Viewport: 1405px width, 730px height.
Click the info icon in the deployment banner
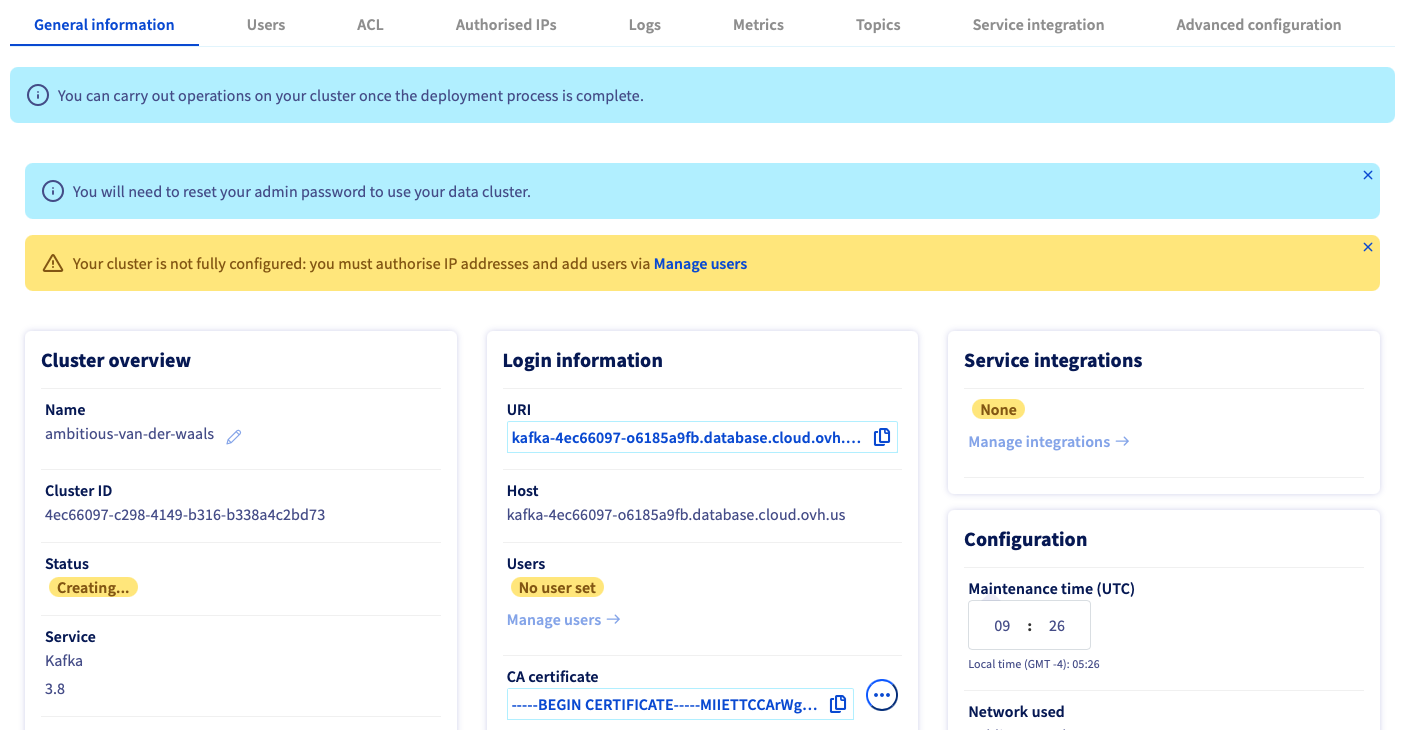click(x=37, y=96)
